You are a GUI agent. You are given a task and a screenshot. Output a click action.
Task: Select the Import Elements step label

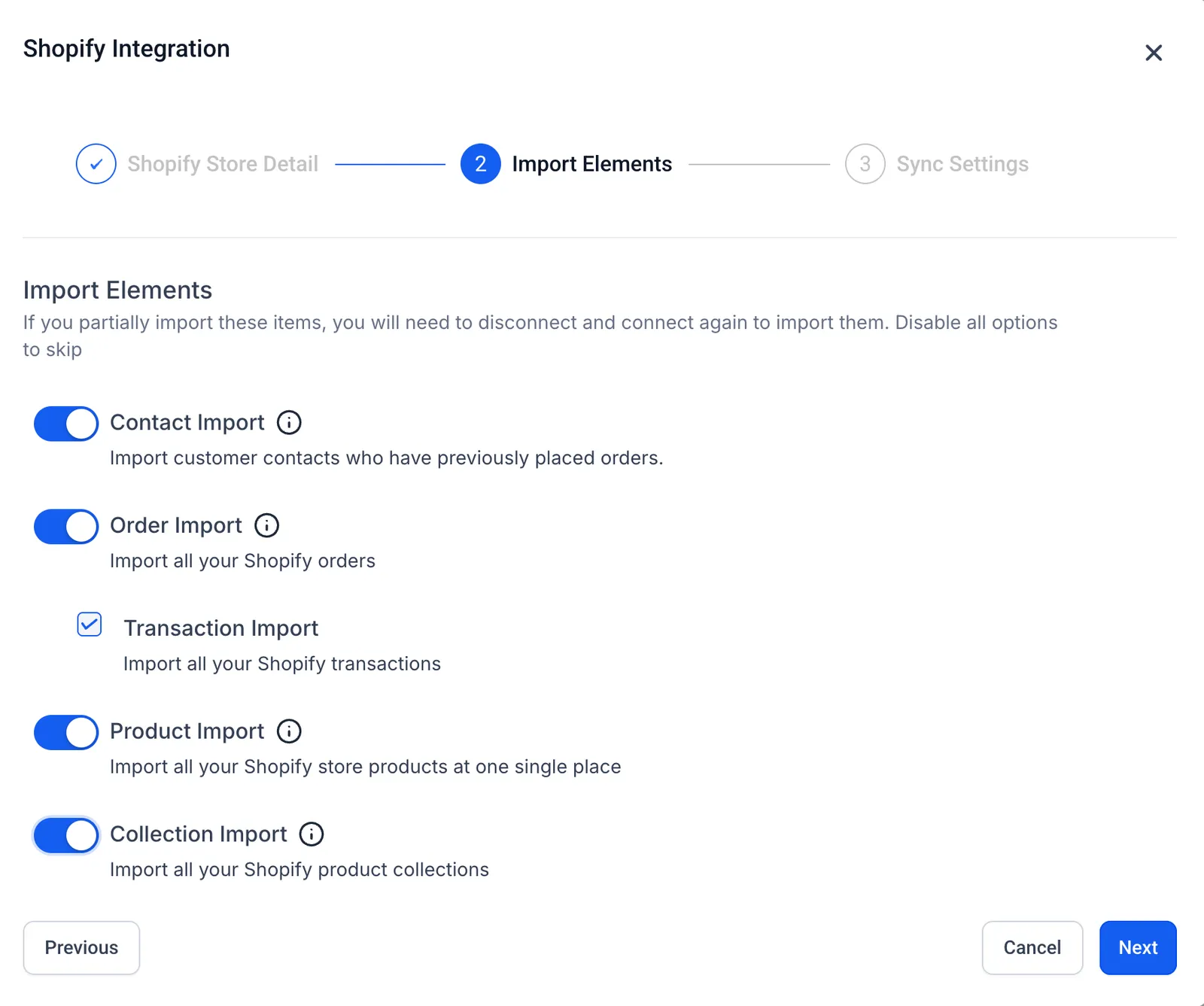[592, 164]
